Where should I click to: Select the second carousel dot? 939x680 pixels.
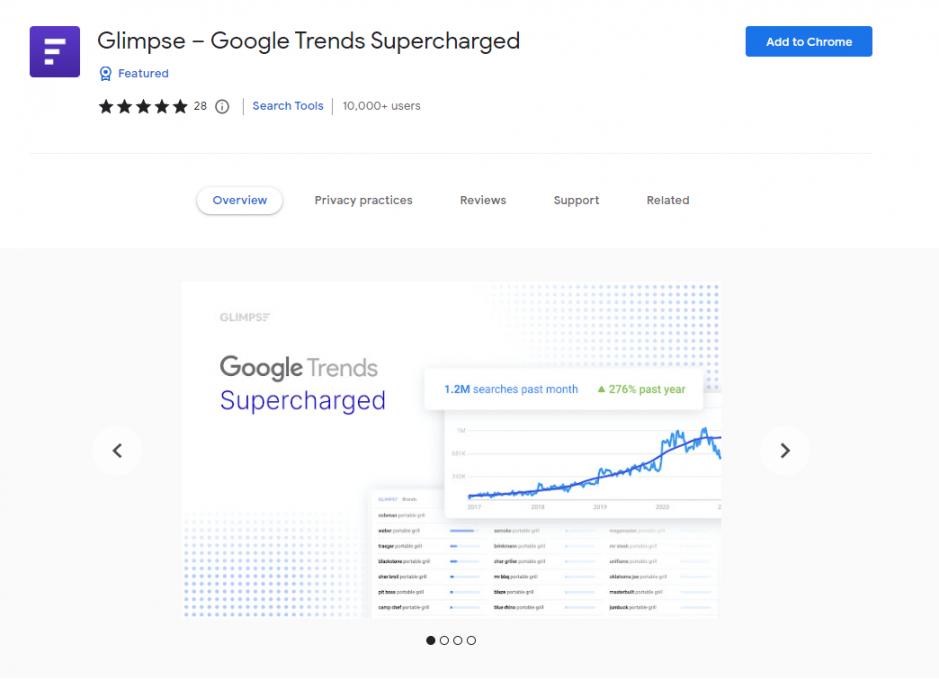tap(444, 640)
